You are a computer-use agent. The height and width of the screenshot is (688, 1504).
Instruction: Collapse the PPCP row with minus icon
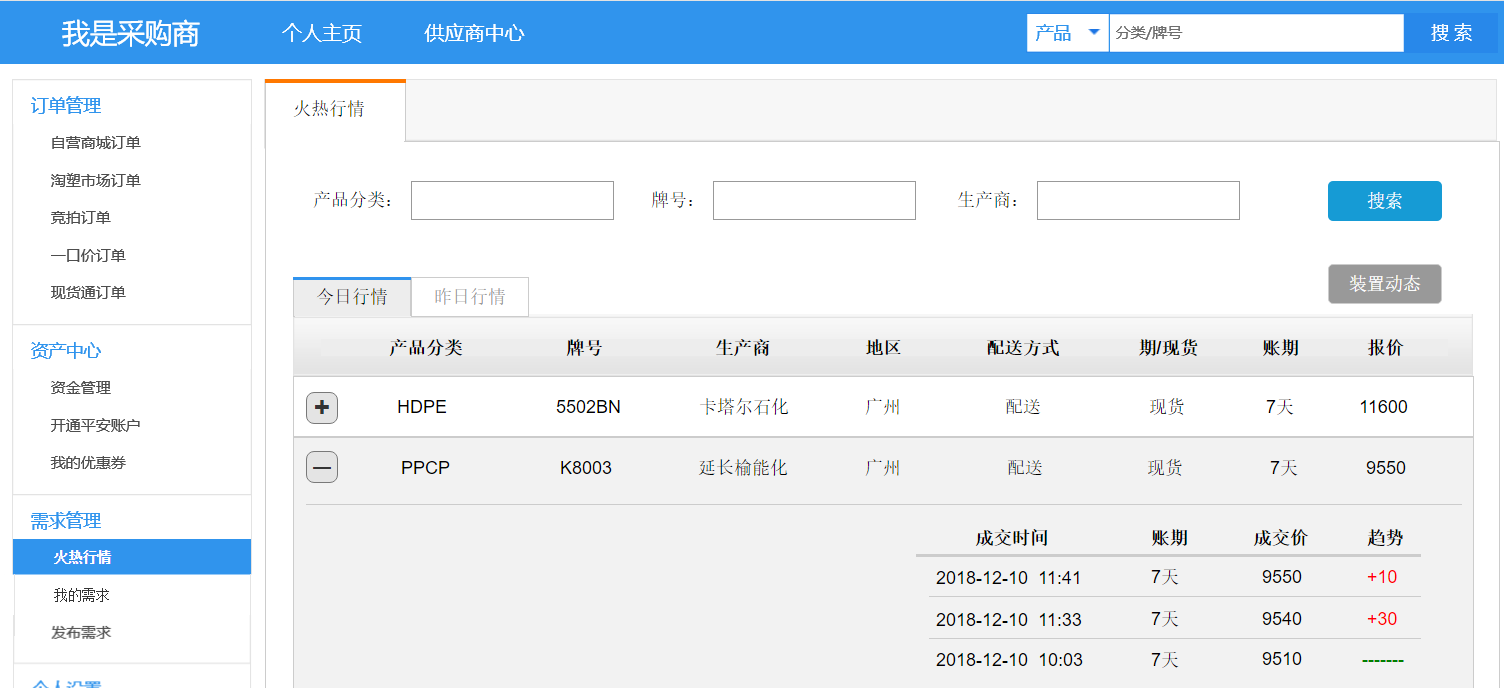[321, 468]
